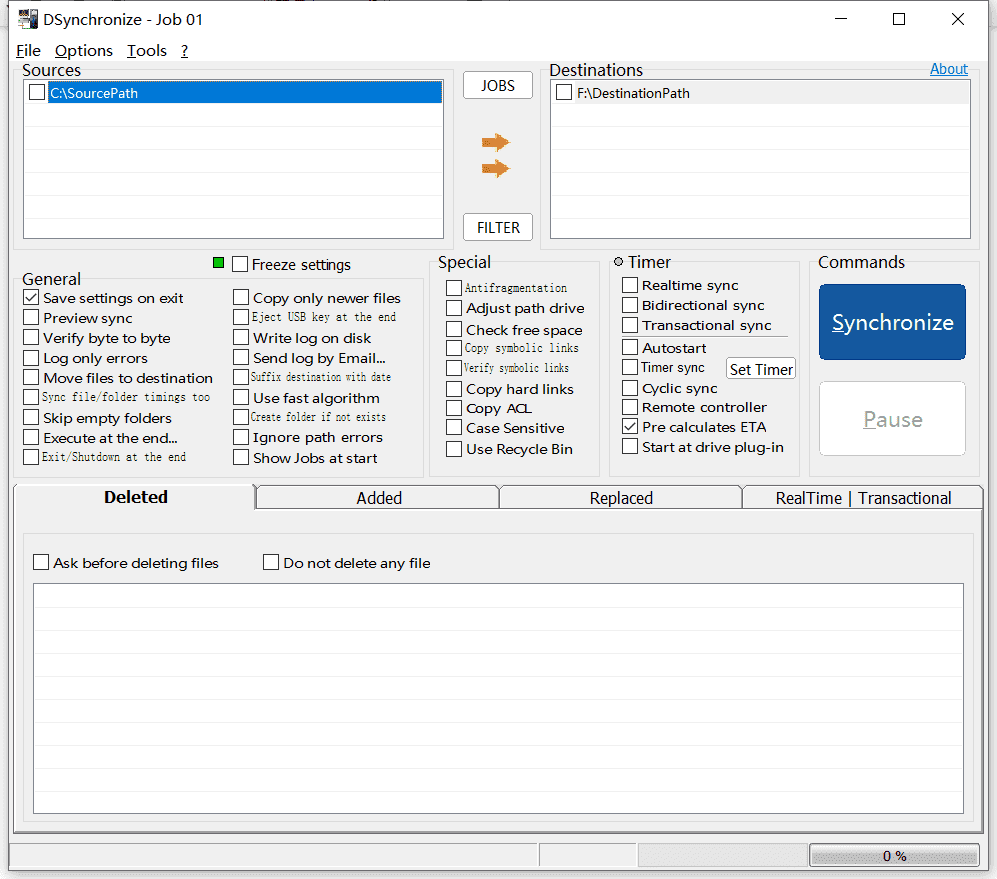This screenshot has height=879, width=997.
Task: Toggle Write log on disk
Action: tap(241, 337)
